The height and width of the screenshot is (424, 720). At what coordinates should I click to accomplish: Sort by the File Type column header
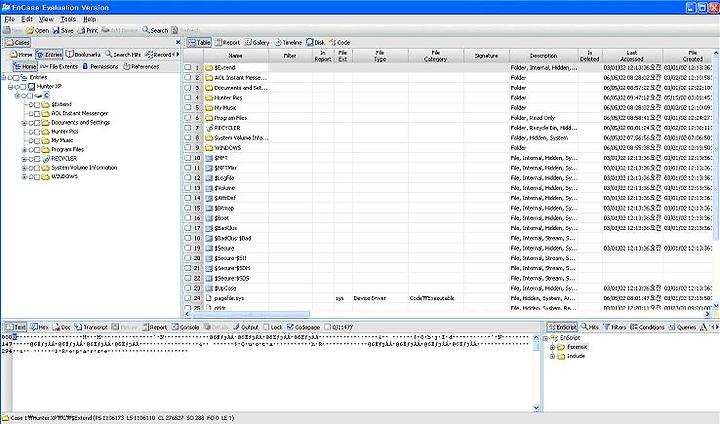(x=380, y=56)
